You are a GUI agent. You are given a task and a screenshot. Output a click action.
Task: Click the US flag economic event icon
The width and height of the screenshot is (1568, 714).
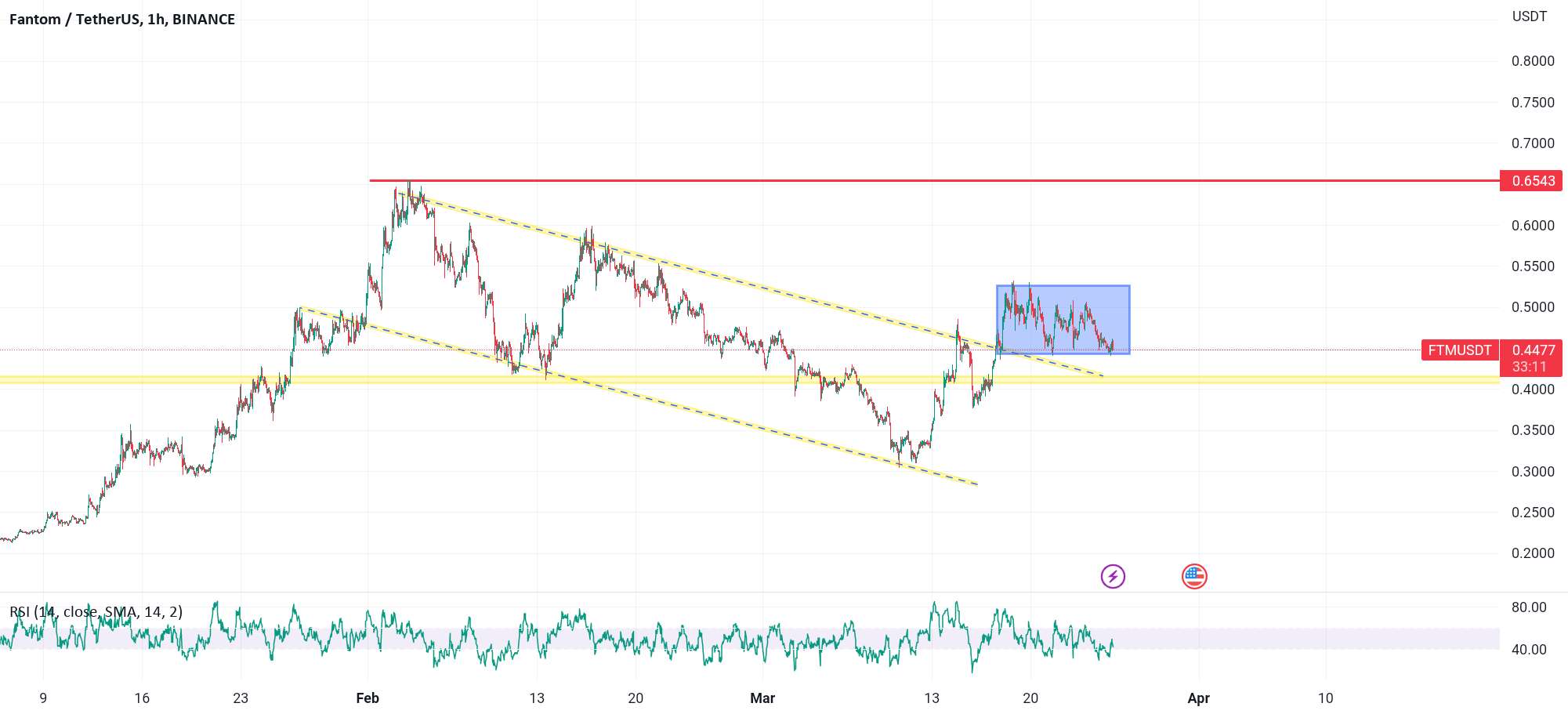[1194, 577]
